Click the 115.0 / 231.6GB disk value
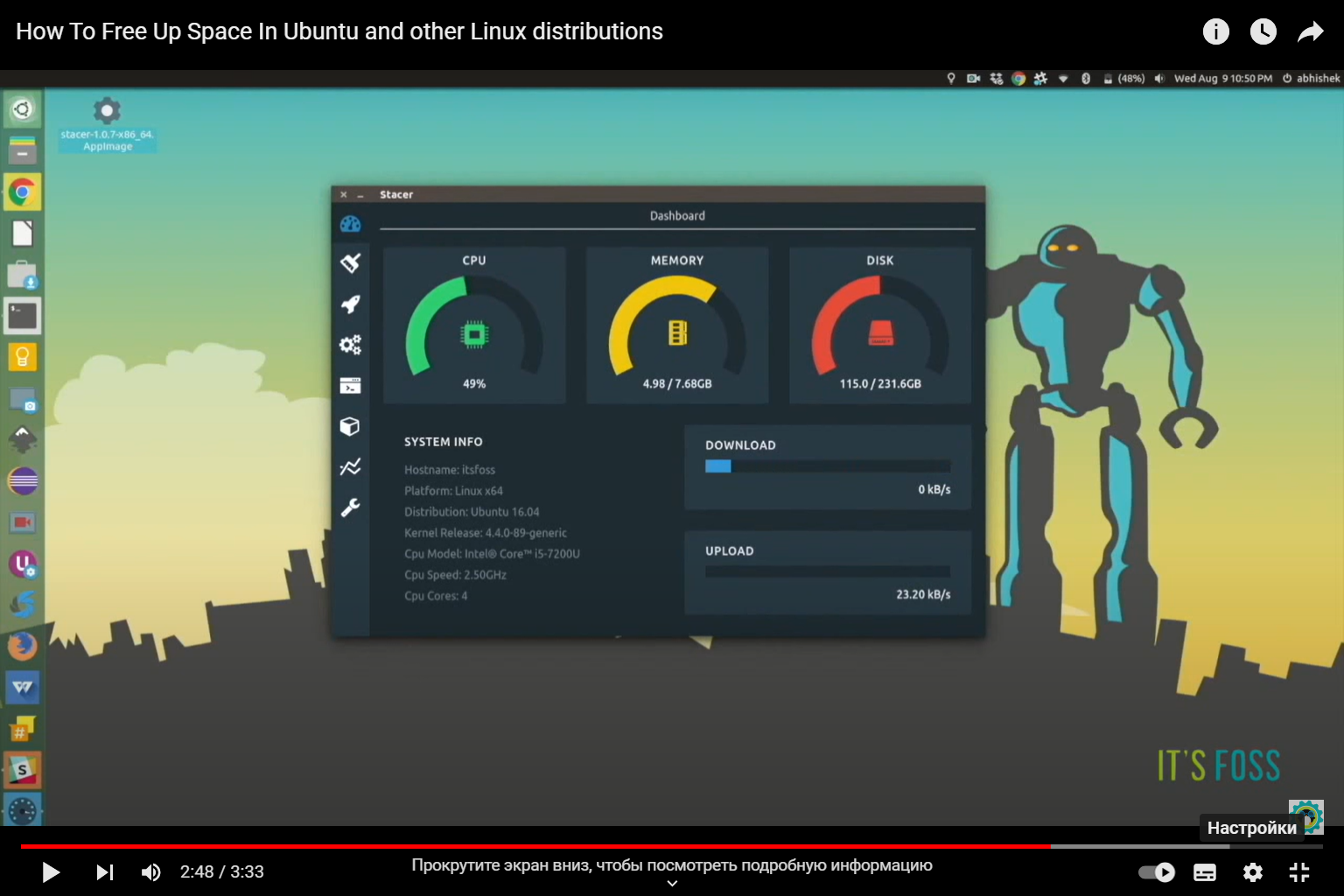1344x896 pixels. click(880, 384)
